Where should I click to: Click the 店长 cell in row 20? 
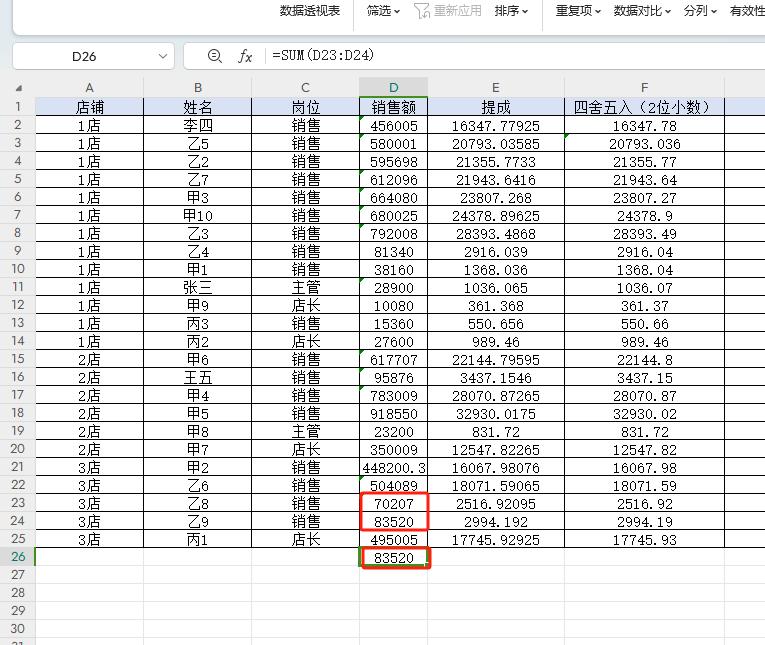coord(305,450)
